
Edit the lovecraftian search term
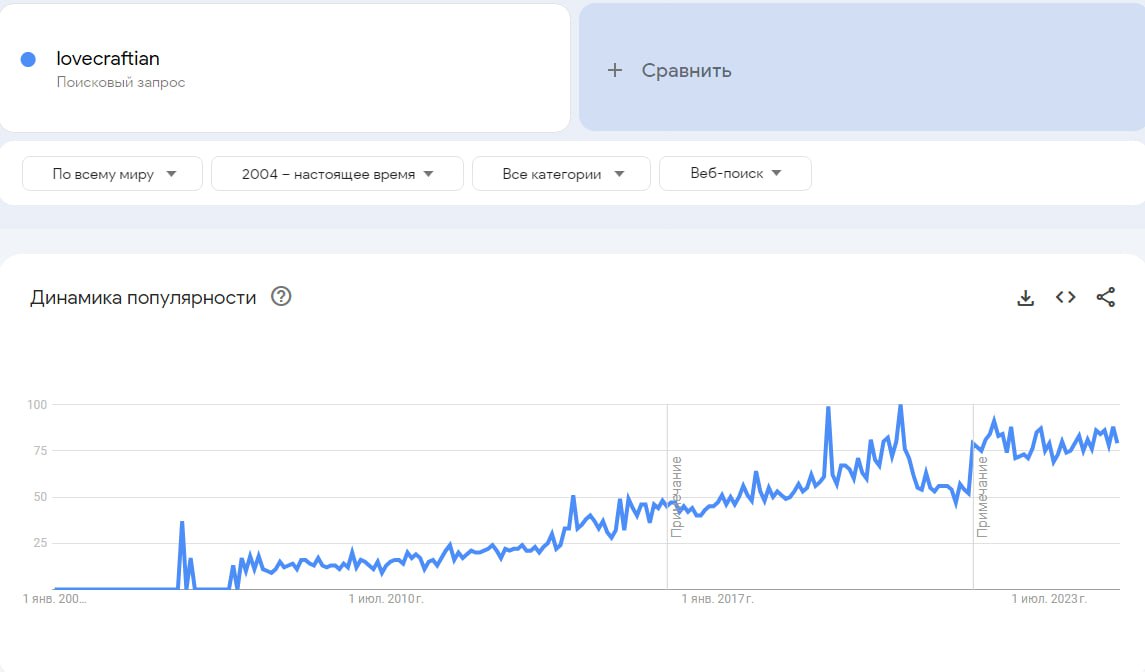[x=108, y=59]
